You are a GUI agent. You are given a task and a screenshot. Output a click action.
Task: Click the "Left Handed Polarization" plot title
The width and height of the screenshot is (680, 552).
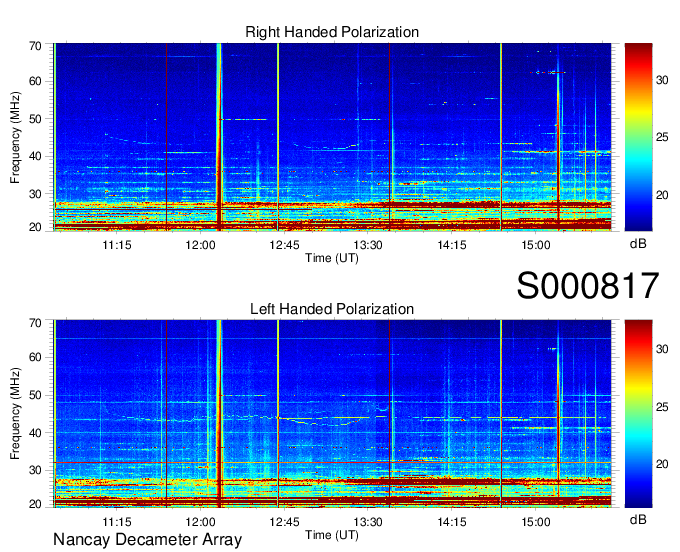point(332,309)
